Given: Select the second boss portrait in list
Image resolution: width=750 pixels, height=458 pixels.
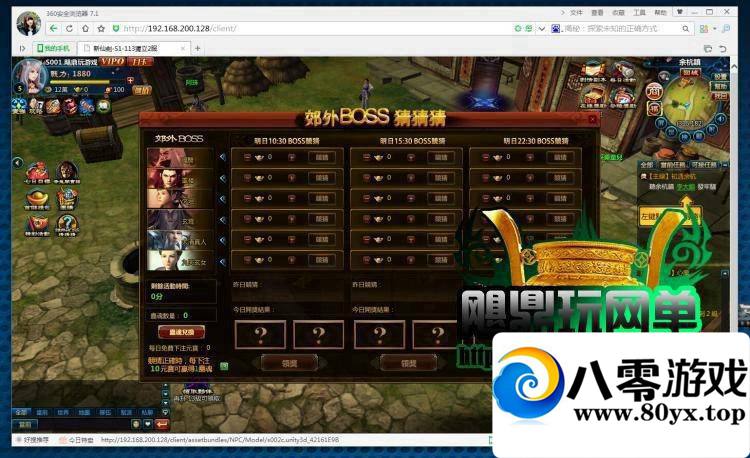Looking at the screenshot, I should pyautogui.click(x=180, y=178).
